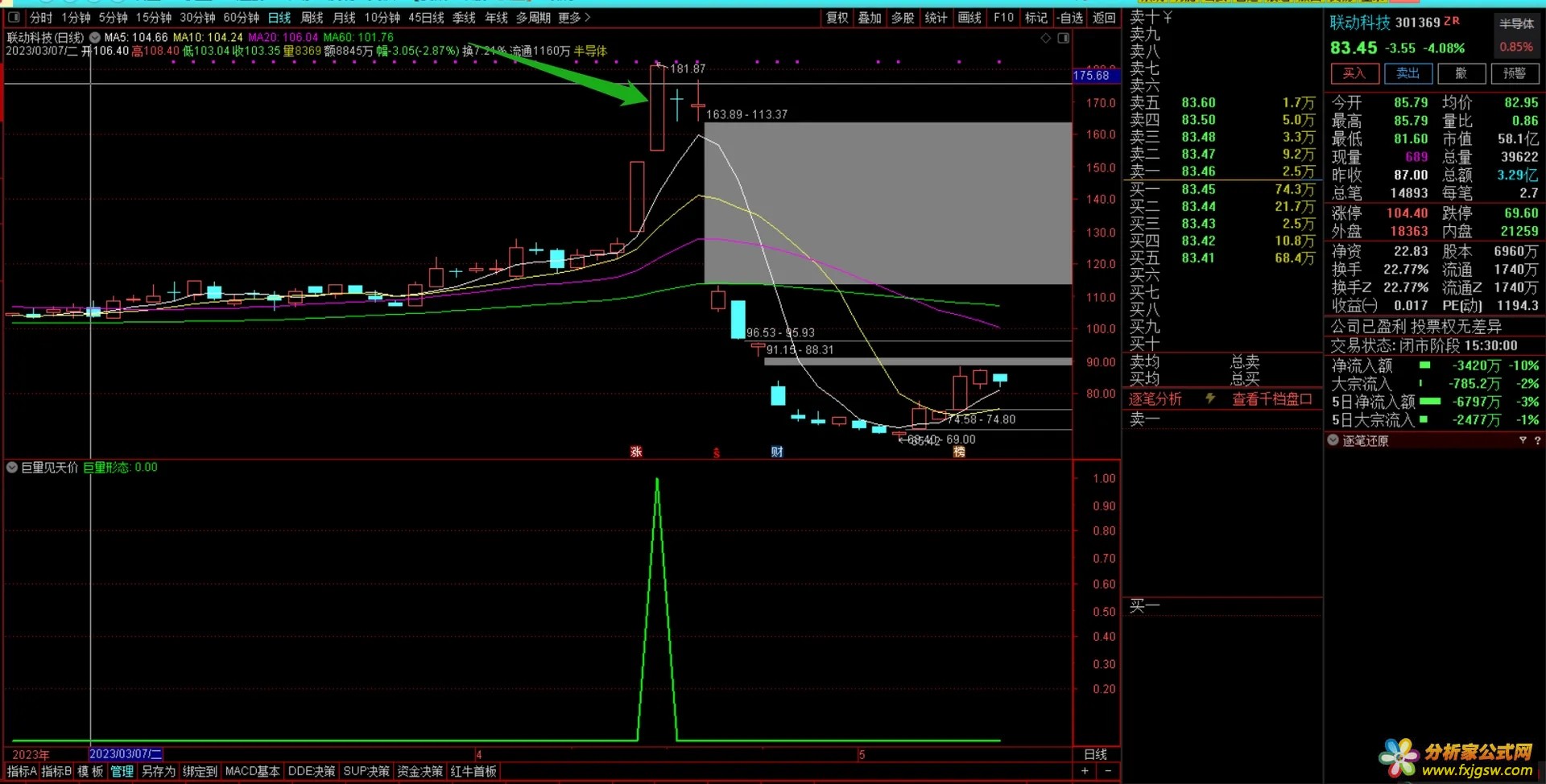Select the 30分钟 period
This screenshot has width=1546, height=784.
point(197,18)
